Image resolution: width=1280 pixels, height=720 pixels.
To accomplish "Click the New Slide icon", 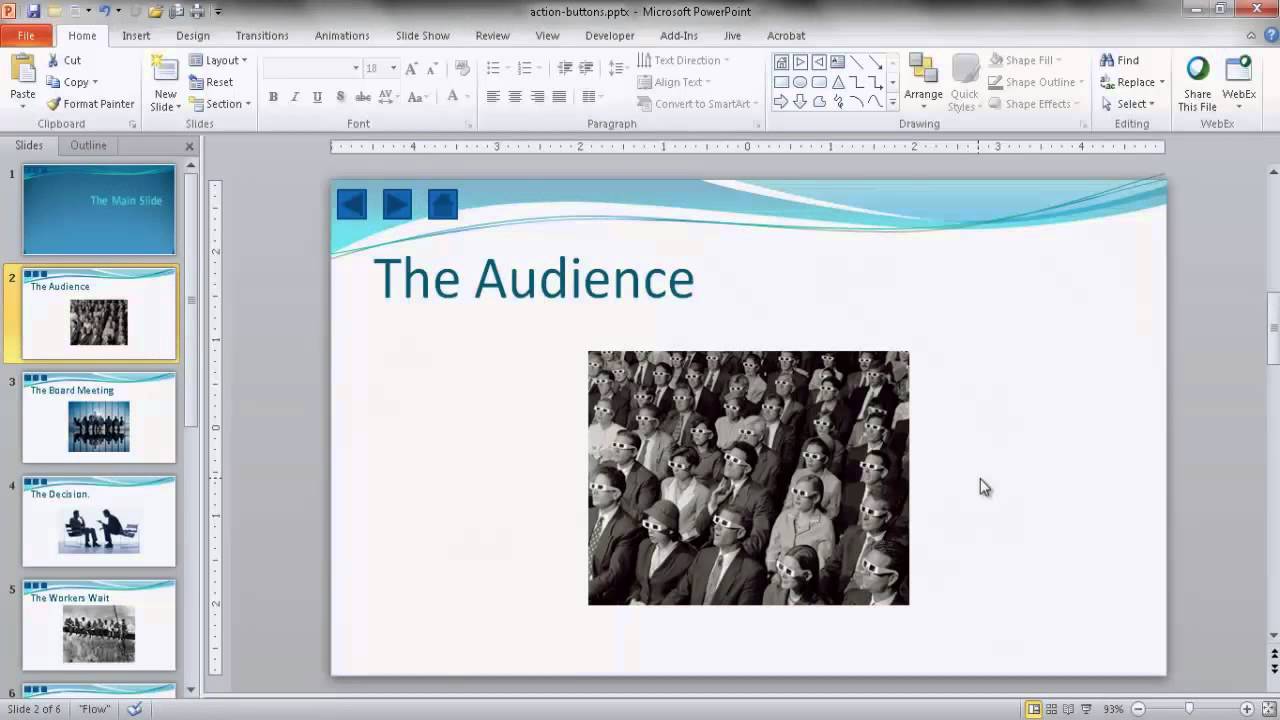I will tap(165, 69).
